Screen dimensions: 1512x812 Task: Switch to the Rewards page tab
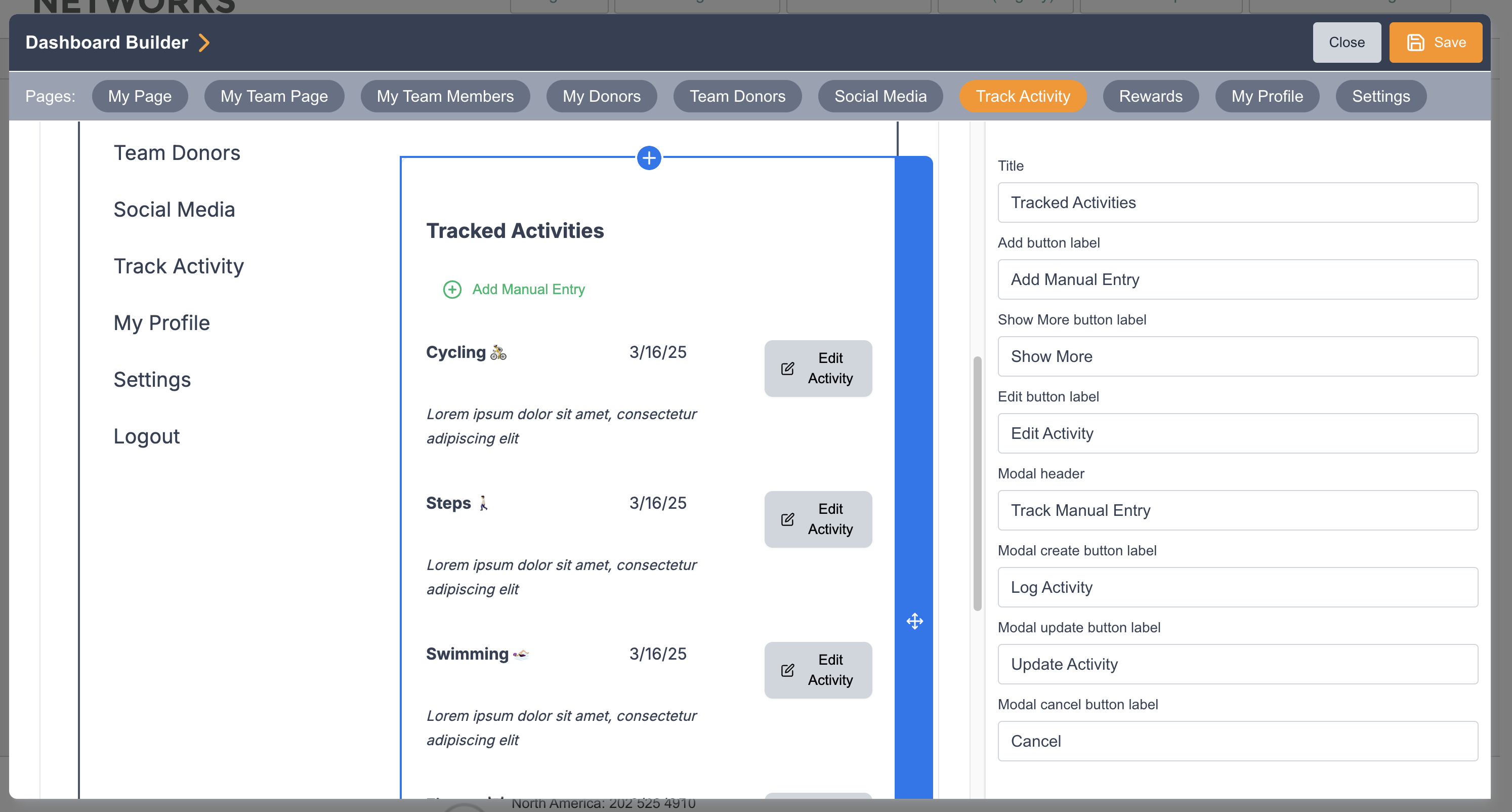tap(1150, 96)
